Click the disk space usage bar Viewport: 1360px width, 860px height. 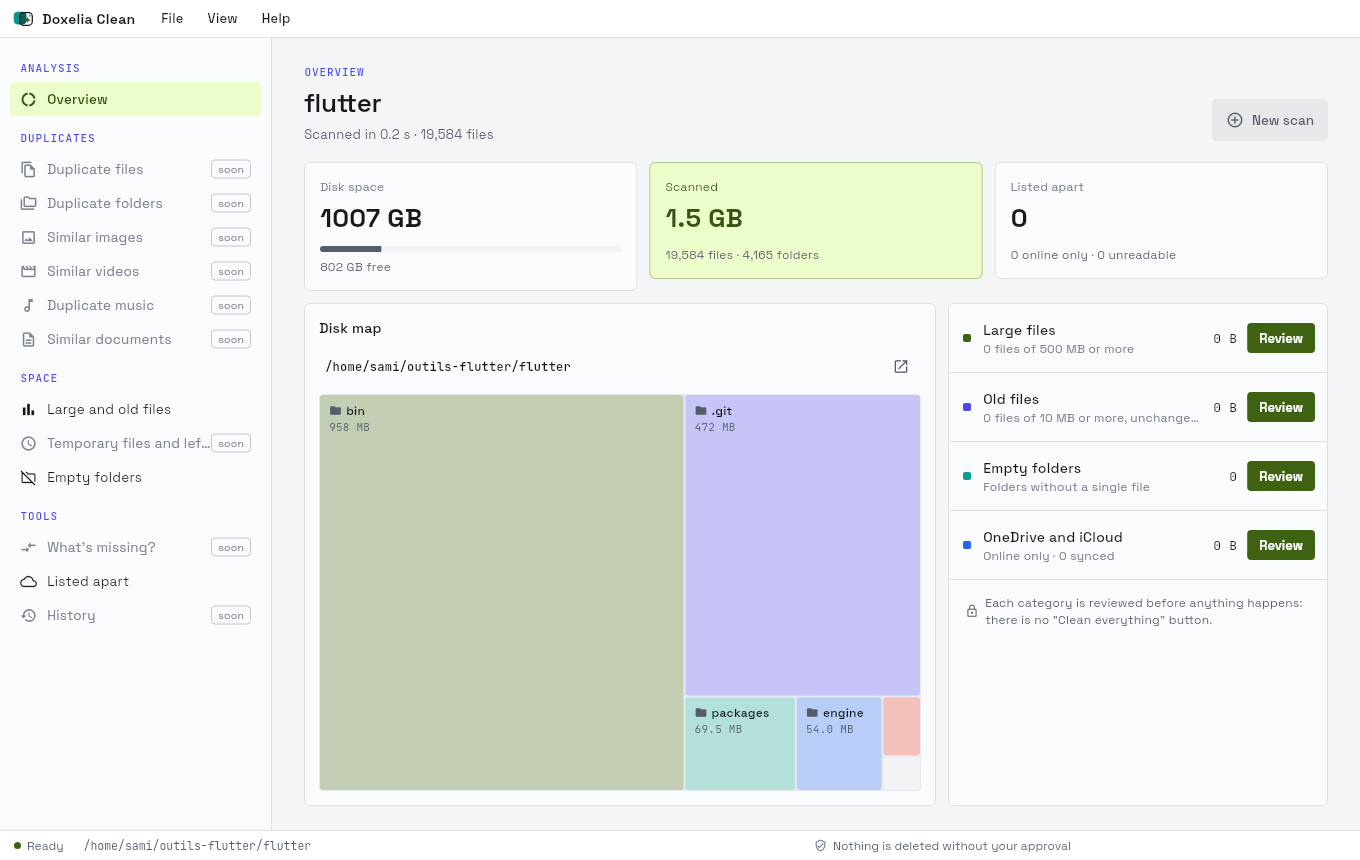[470, 249]
